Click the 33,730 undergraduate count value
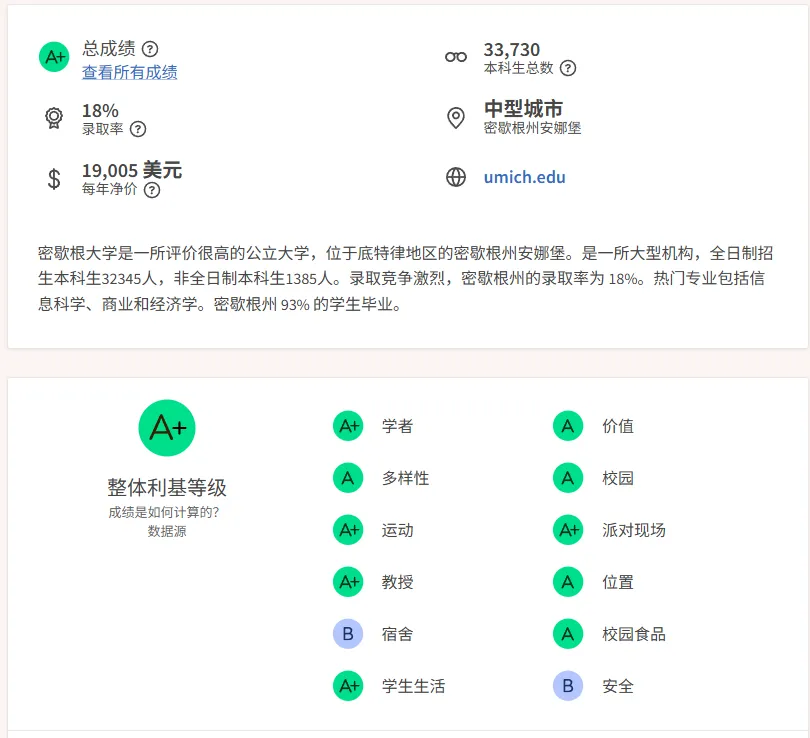Viewport: 810px width, 738px height. [511, 50]
